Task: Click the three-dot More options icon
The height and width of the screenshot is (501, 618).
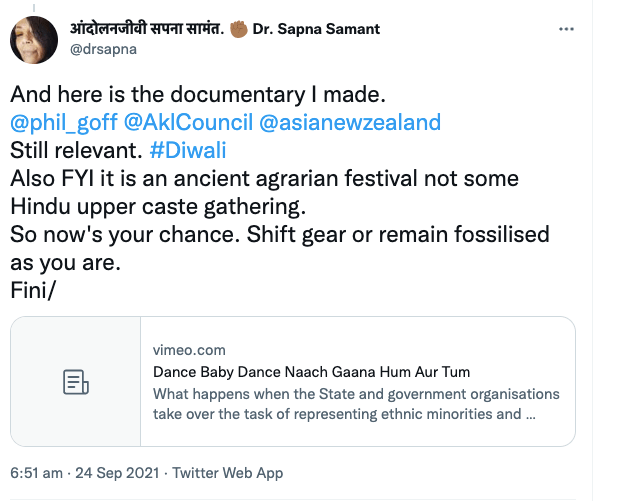Action: [566, 30]
